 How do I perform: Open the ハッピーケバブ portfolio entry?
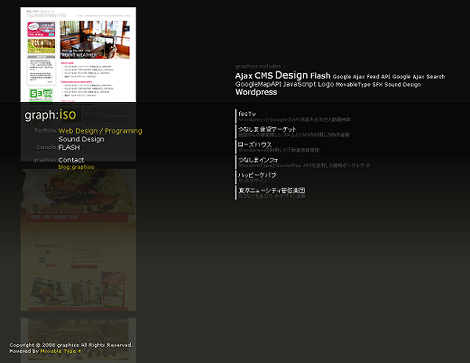[x=257, y=175]
